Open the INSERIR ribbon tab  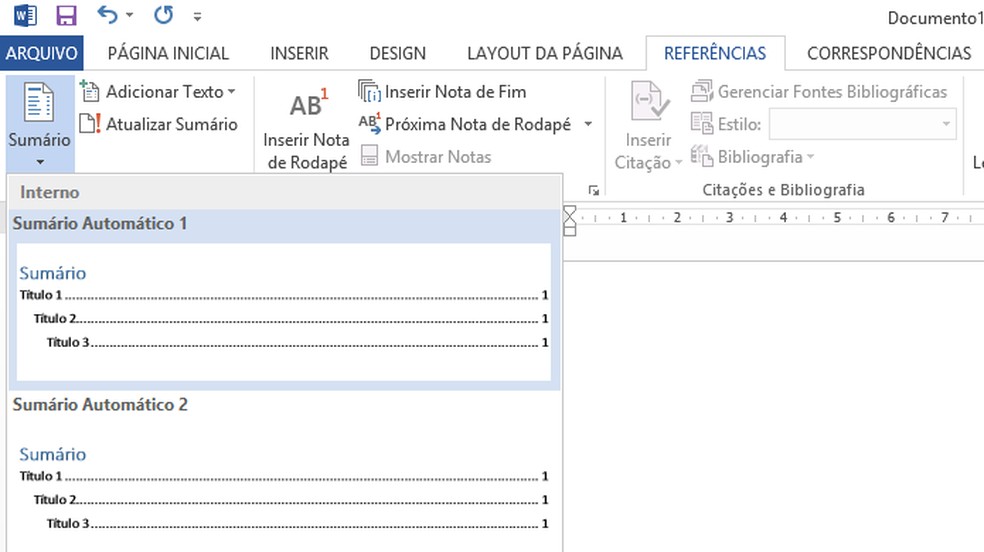tap(299, 53)
